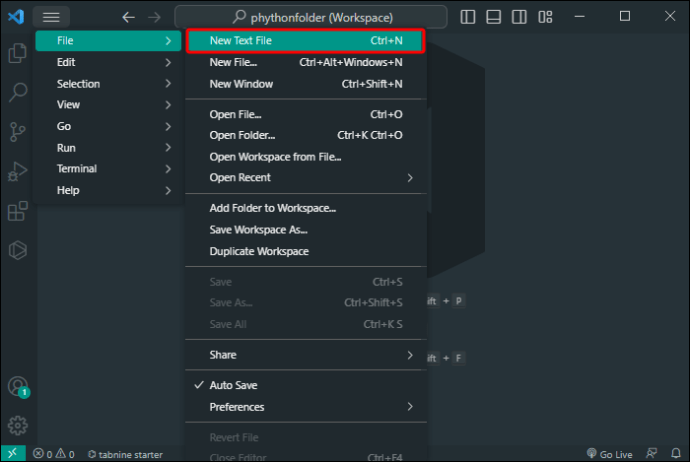
Task: Choose Open File...
Action: [306, 114]
